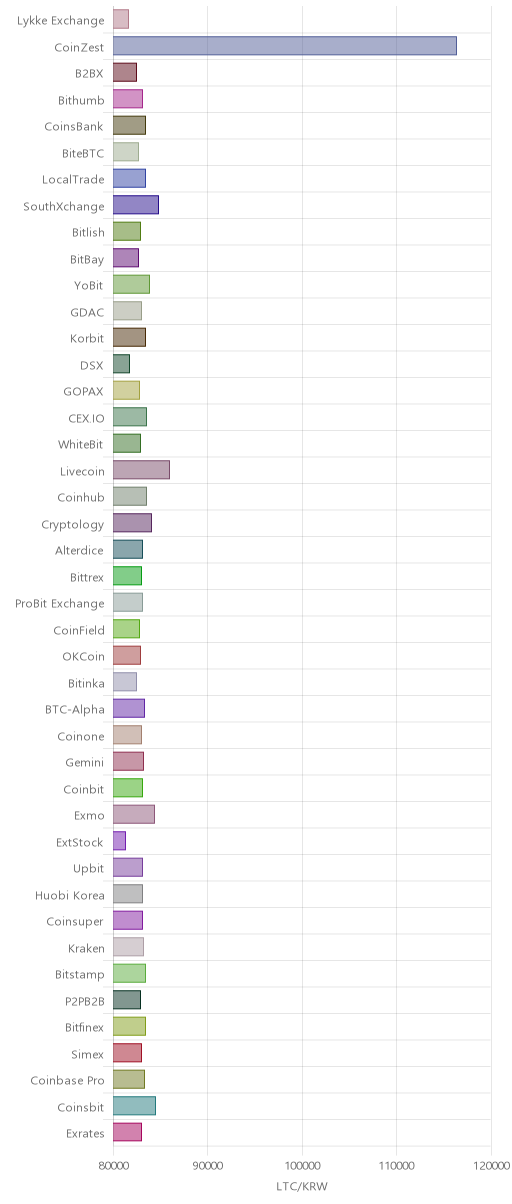Screen dimensions: 512x1204
Task: Select the Lykke Exchange bar
Action: click(x=121, y=19)
